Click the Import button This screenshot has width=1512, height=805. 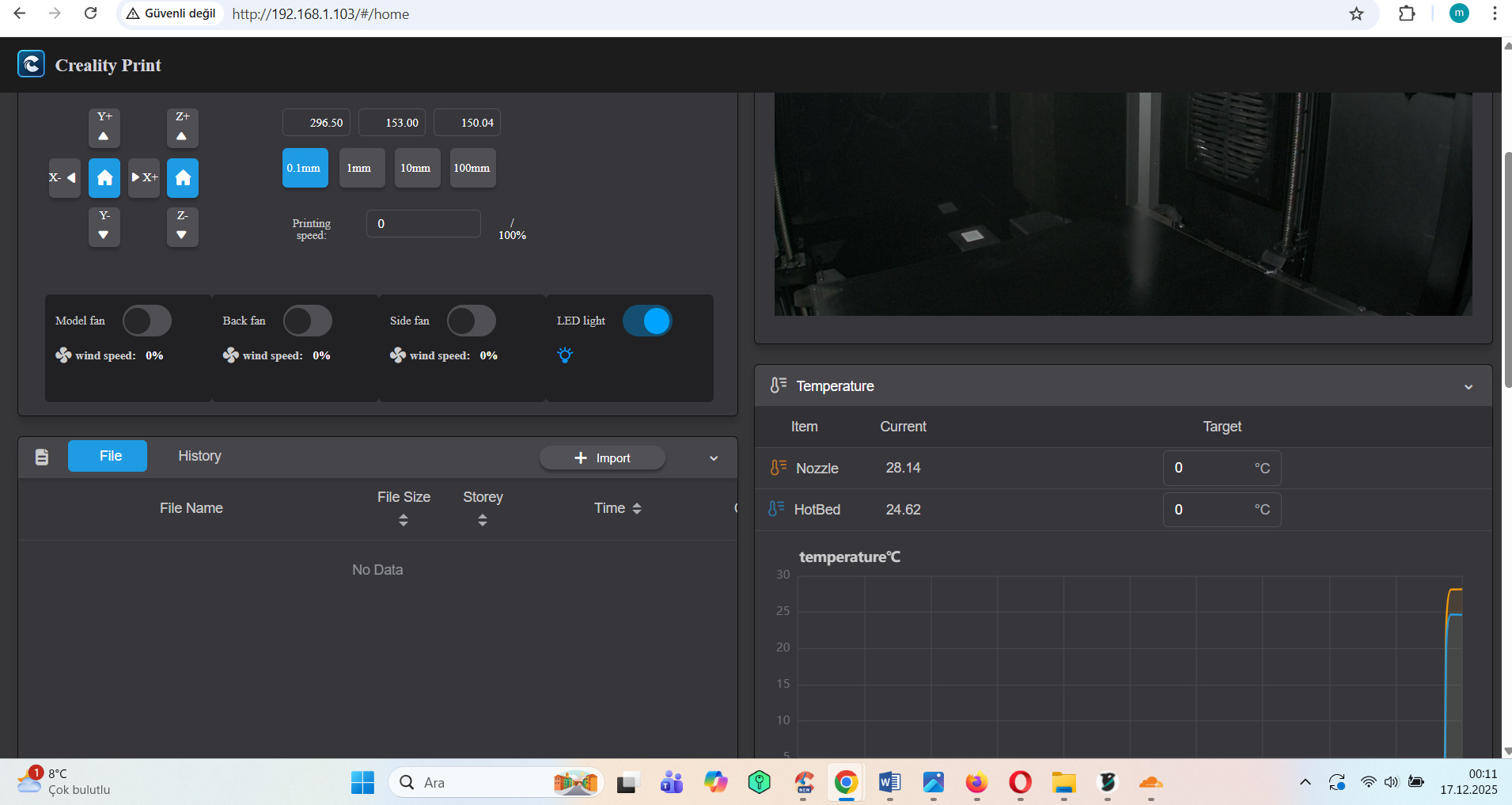click(602, 458)
